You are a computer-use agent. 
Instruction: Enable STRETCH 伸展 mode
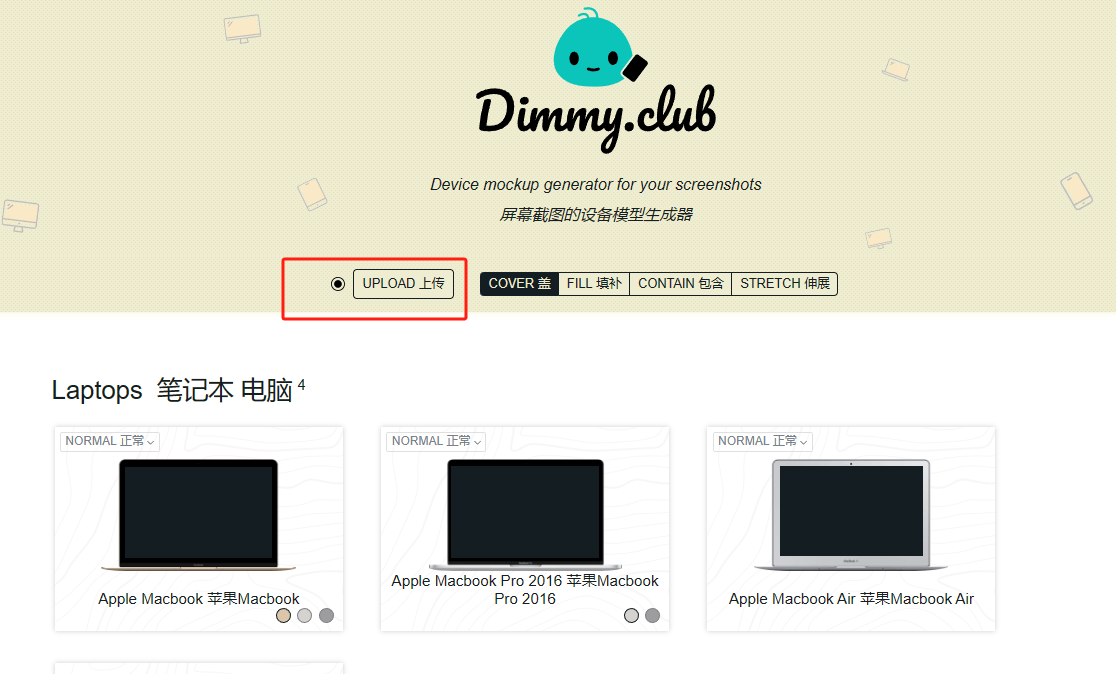click(784, 283)
